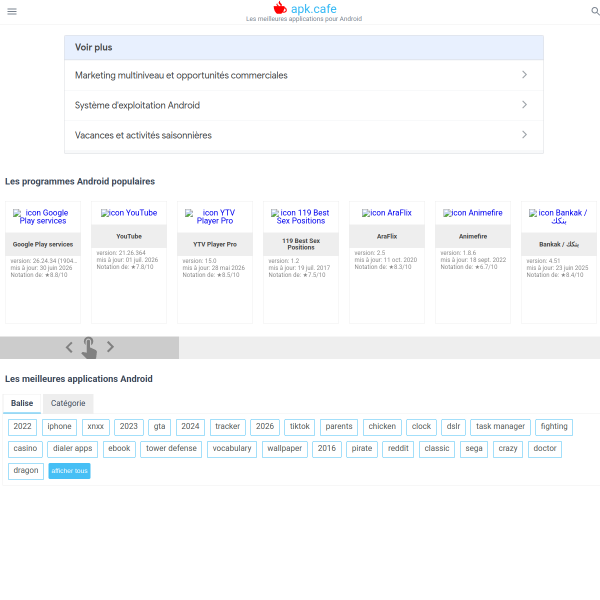Open the AraFlix app icon
The height and width of the screenshot is (600, 600).
[x=387, y=213]
